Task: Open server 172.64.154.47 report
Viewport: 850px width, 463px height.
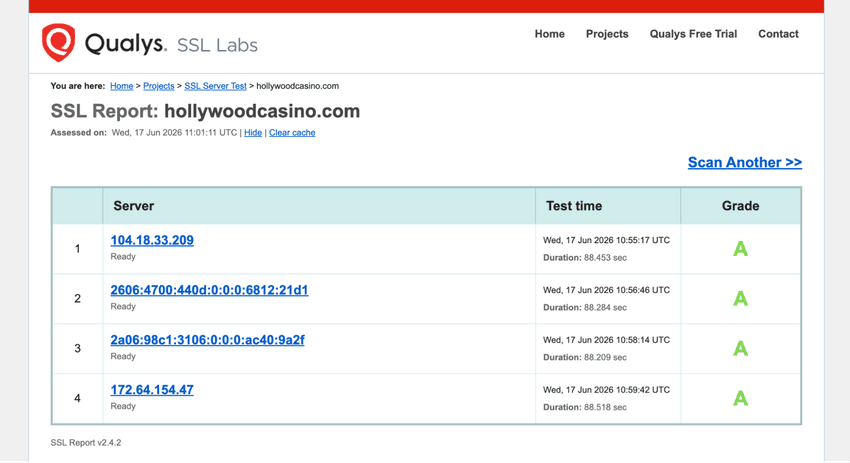Action: [152, 390]
